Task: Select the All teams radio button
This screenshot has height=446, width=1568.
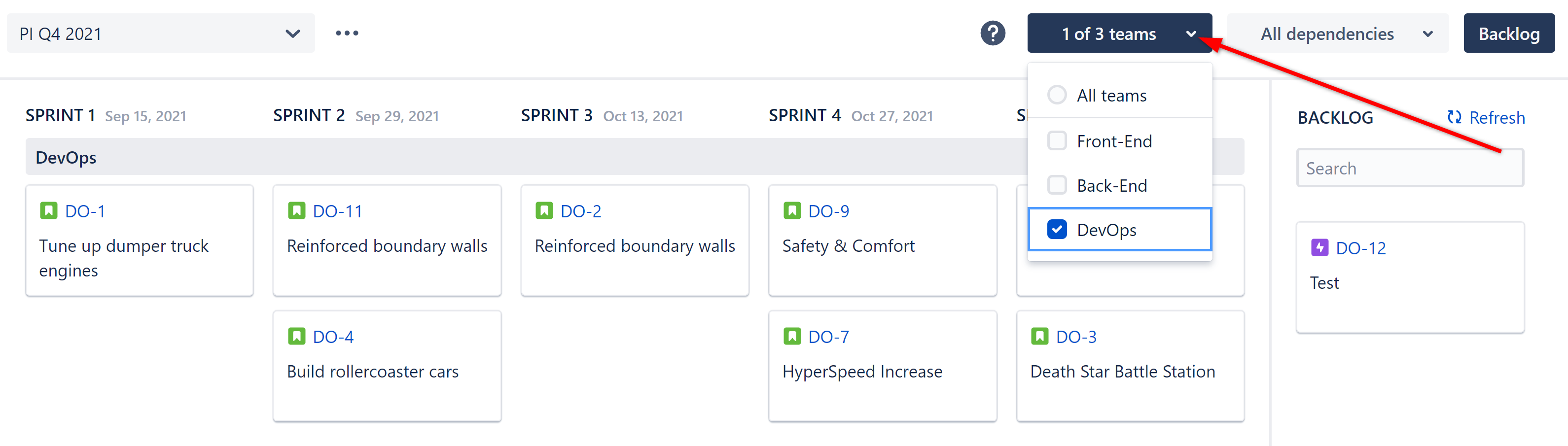Action: tap(1057, 95)
